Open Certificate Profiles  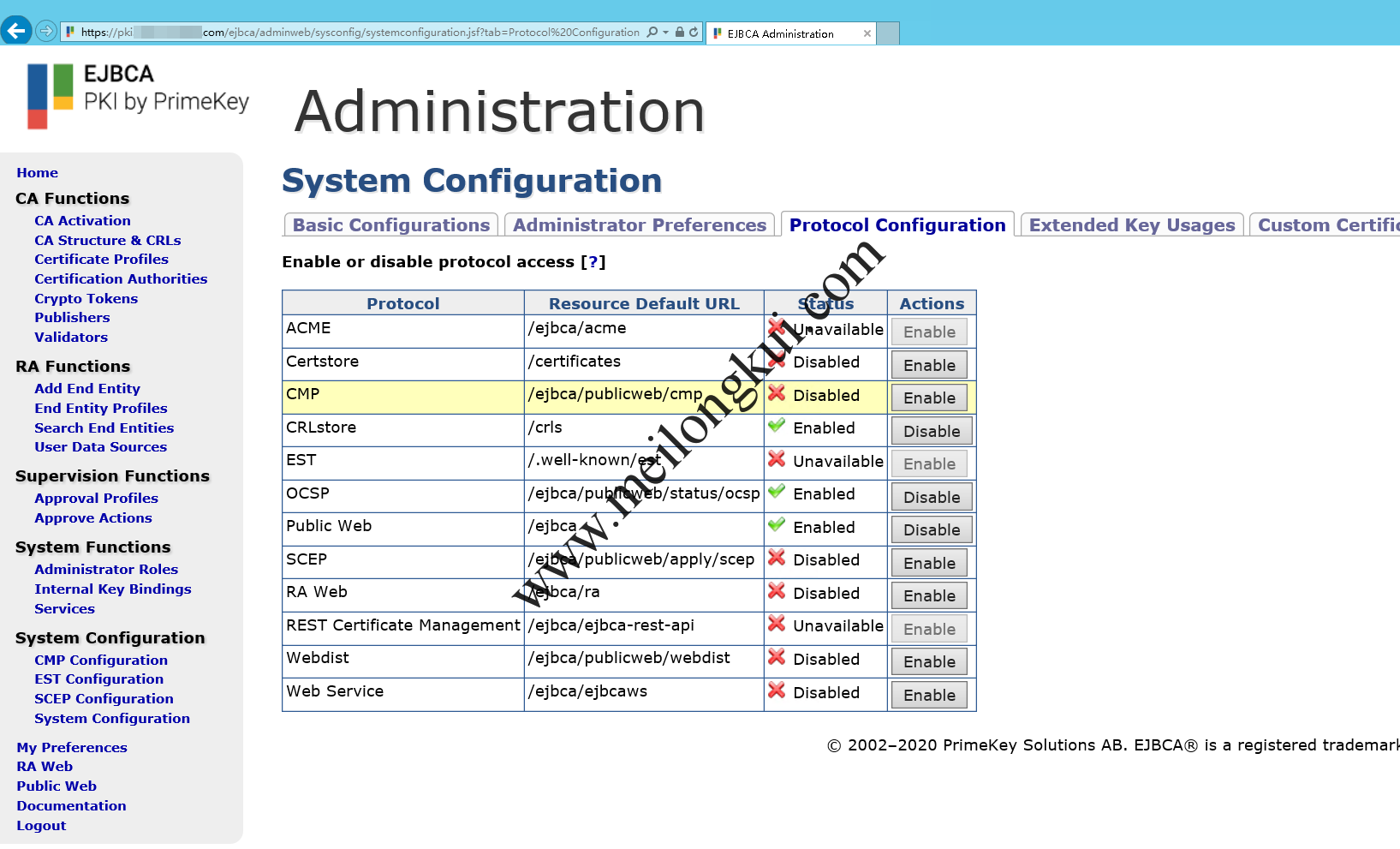tap(101, 259)
